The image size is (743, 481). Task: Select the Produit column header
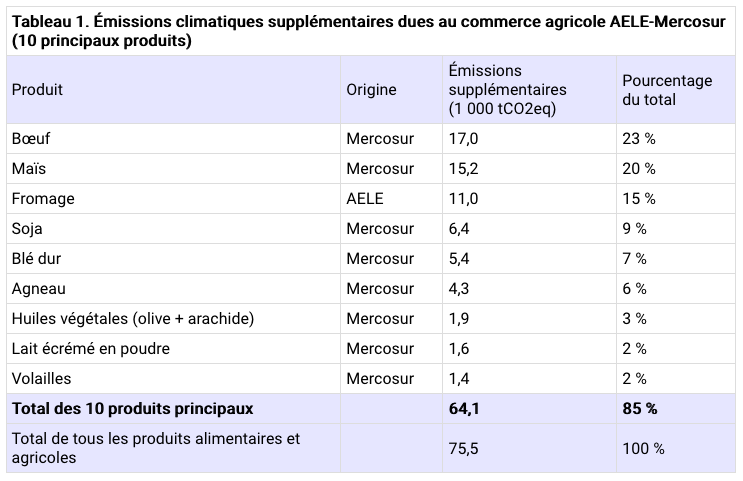click(x=38, y=89)
